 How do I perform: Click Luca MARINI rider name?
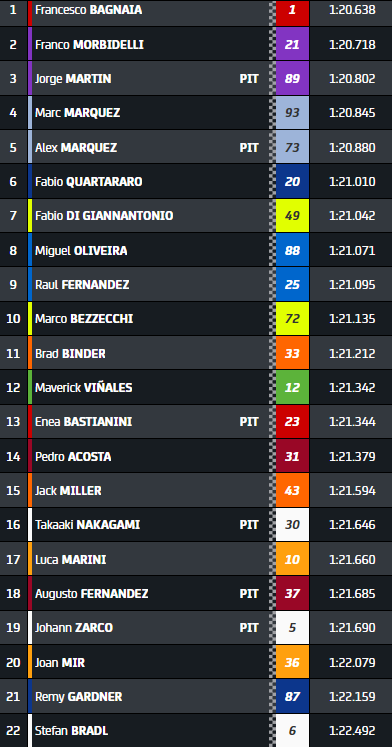tap(70, 559)
